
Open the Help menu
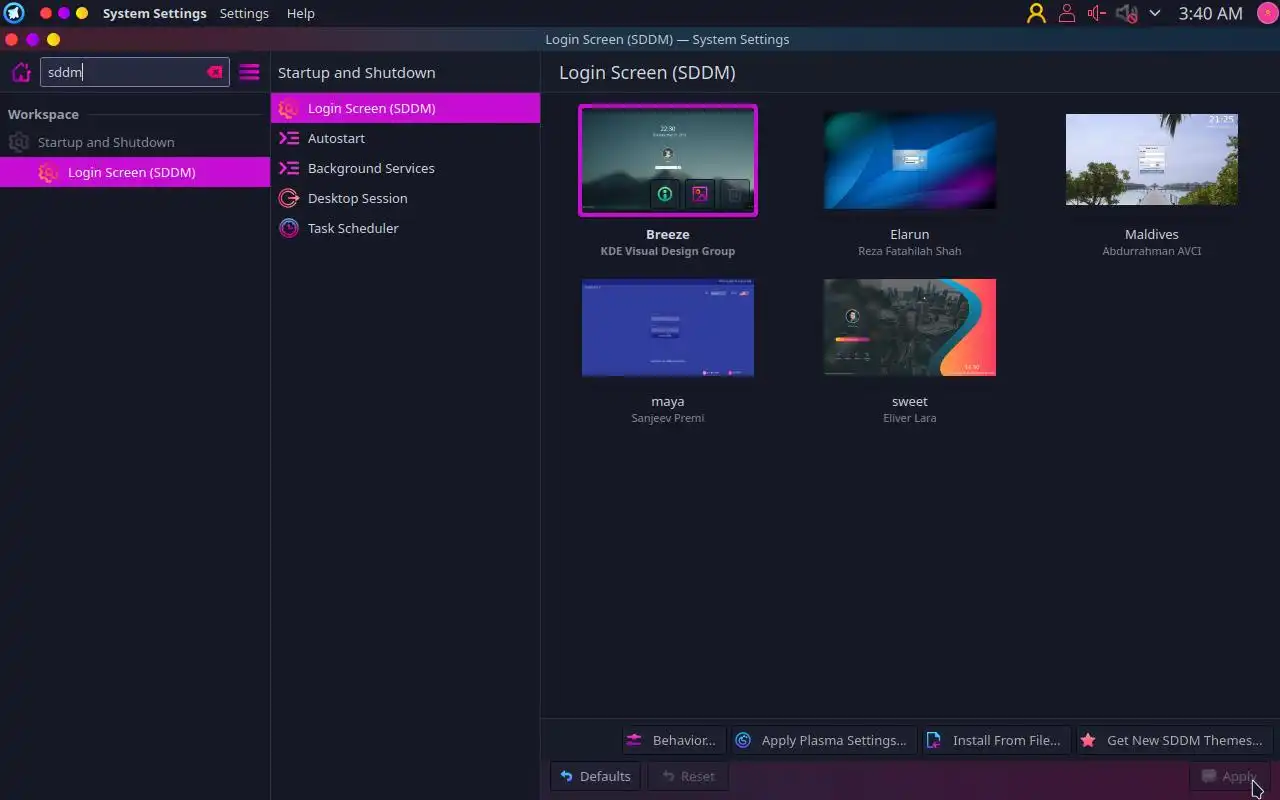[300, 13]
